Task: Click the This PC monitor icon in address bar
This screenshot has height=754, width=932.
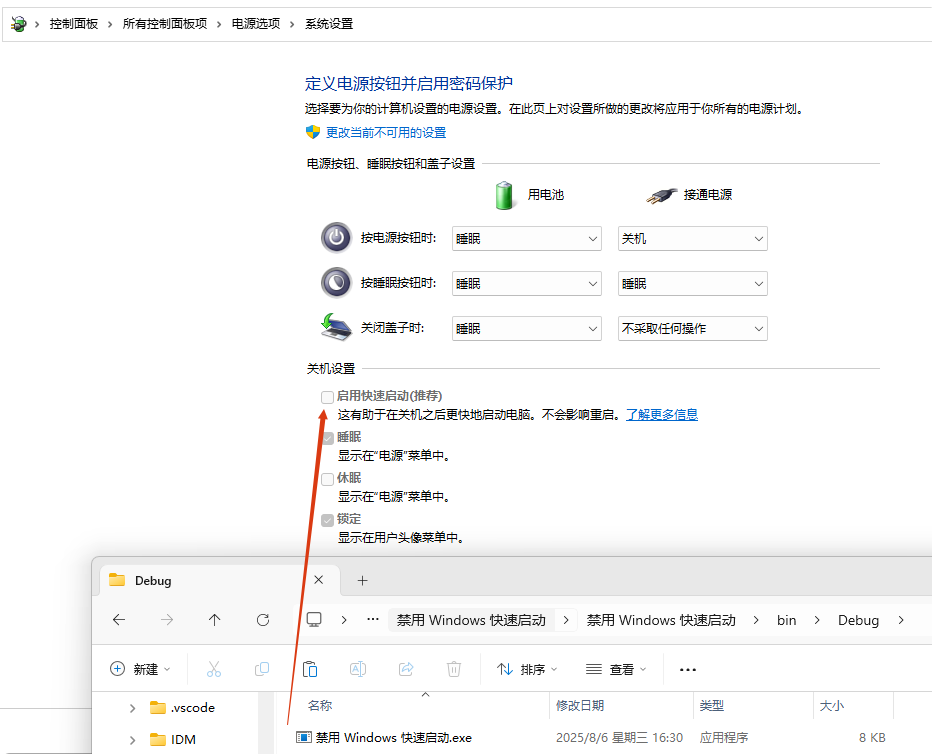Action: (314, 620)
